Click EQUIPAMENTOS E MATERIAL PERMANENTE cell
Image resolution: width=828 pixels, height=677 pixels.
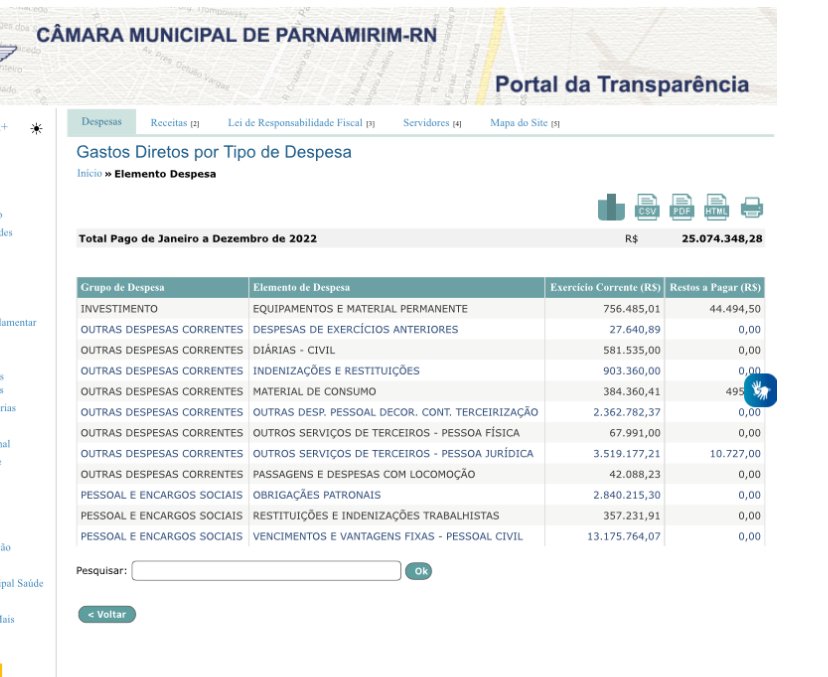[360, 309]
